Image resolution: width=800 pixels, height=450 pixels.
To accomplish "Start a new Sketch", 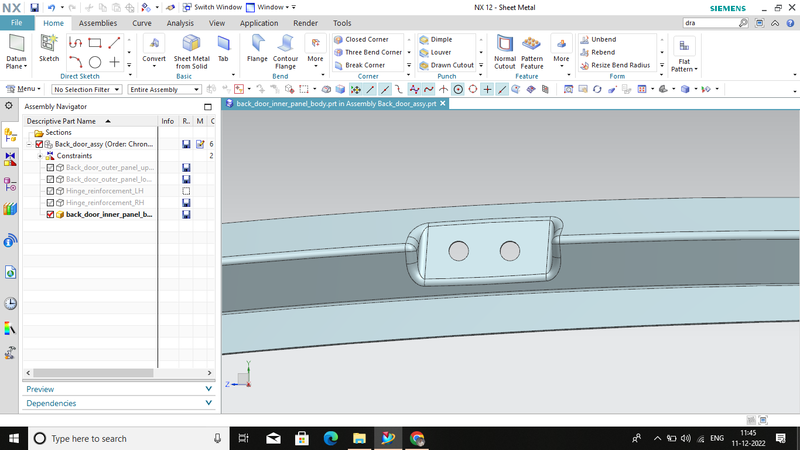I will (x=49, y=48).
